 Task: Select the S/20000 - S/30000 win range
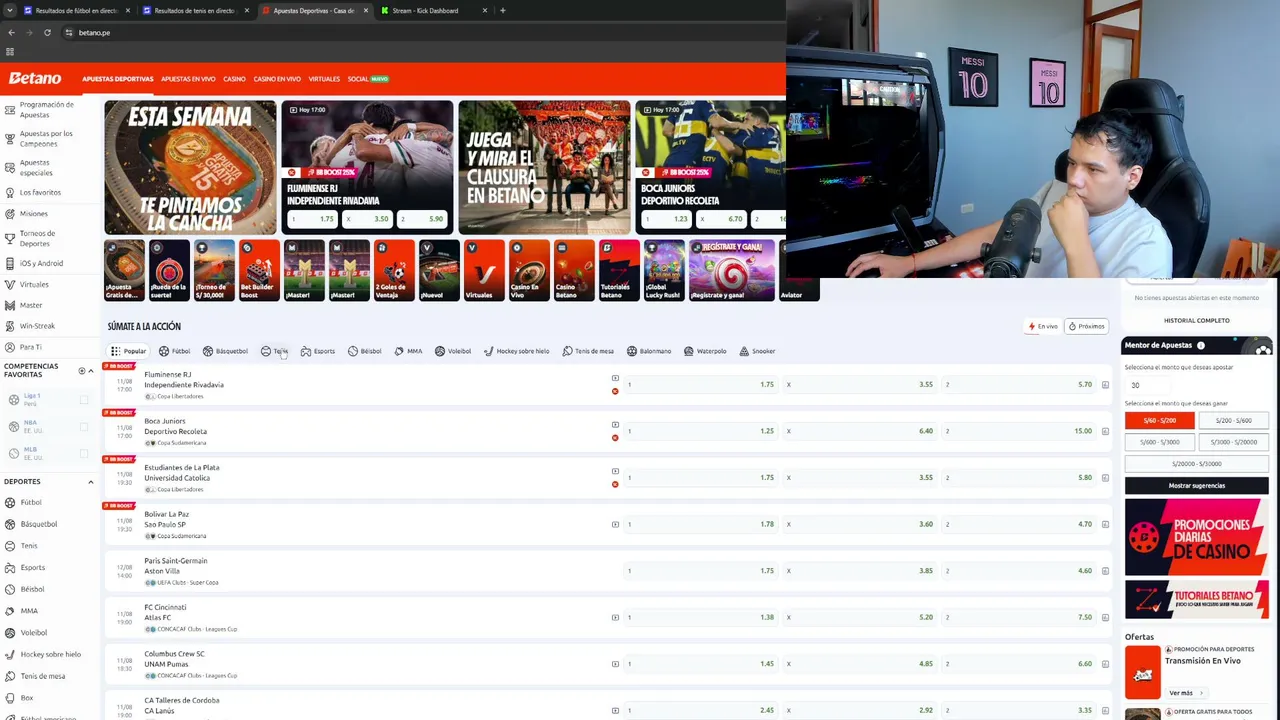tap(1197, 464)
